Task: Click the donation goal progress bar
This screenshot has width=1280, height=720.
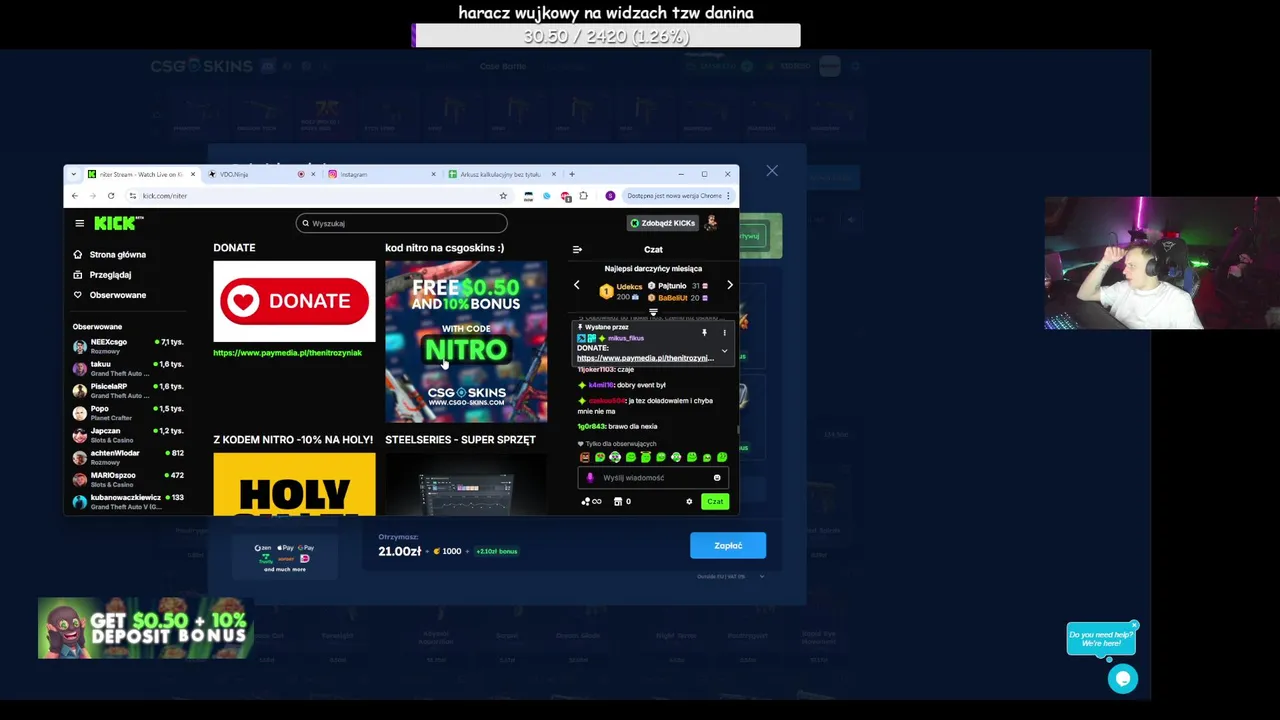Action: click(x=606, y=36)
